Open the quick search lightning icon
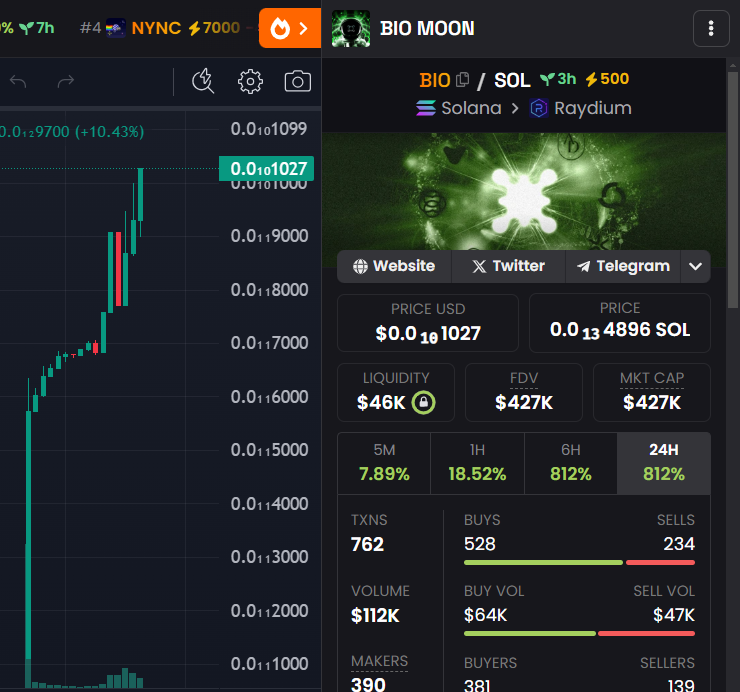 (203, 81)
